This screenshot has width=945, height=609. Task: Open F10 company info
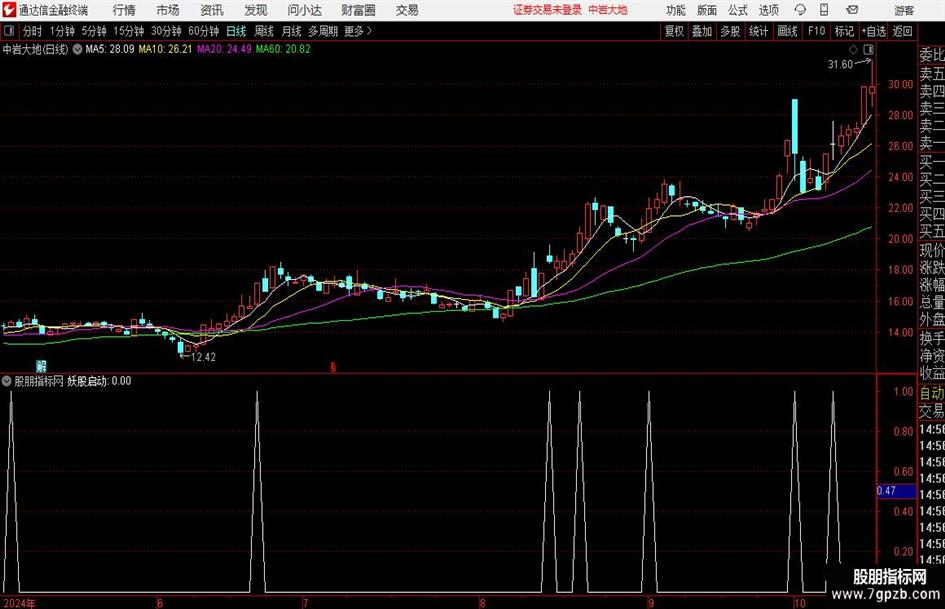click(816, 31)
